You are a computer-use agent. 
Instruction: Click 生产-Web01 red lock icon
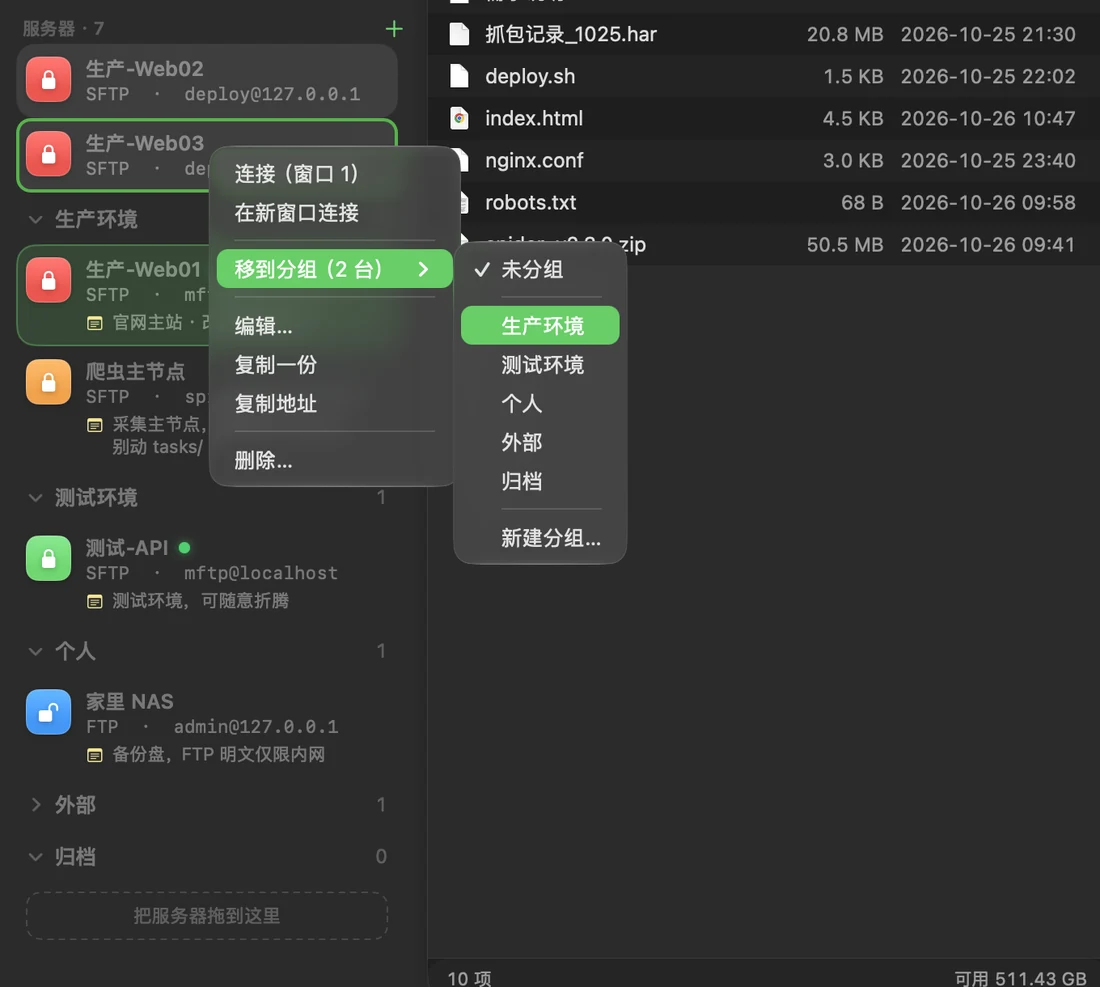pyautogui.click(x=48, y=281)
